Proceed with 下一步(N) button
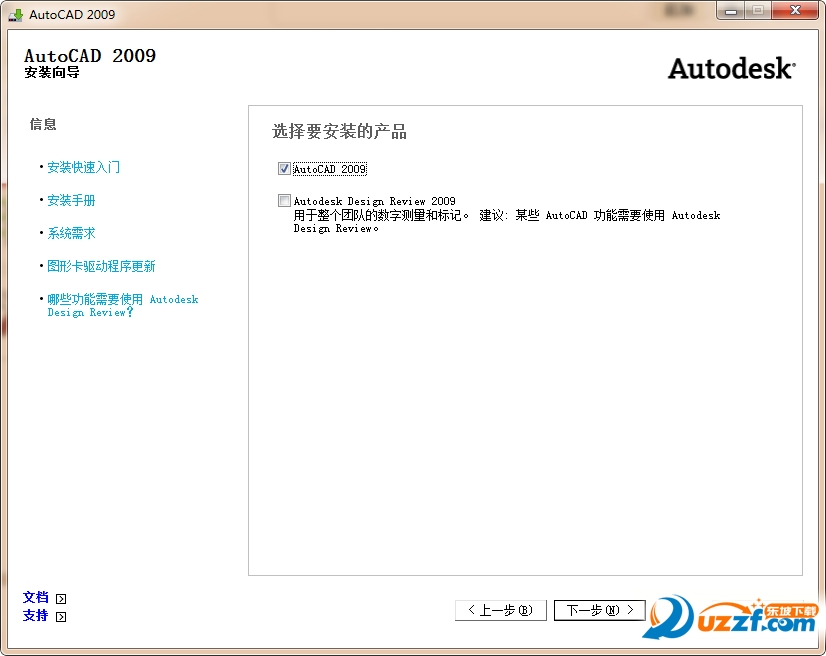Screen dimensions: 826x656 [x=599, y=610]
